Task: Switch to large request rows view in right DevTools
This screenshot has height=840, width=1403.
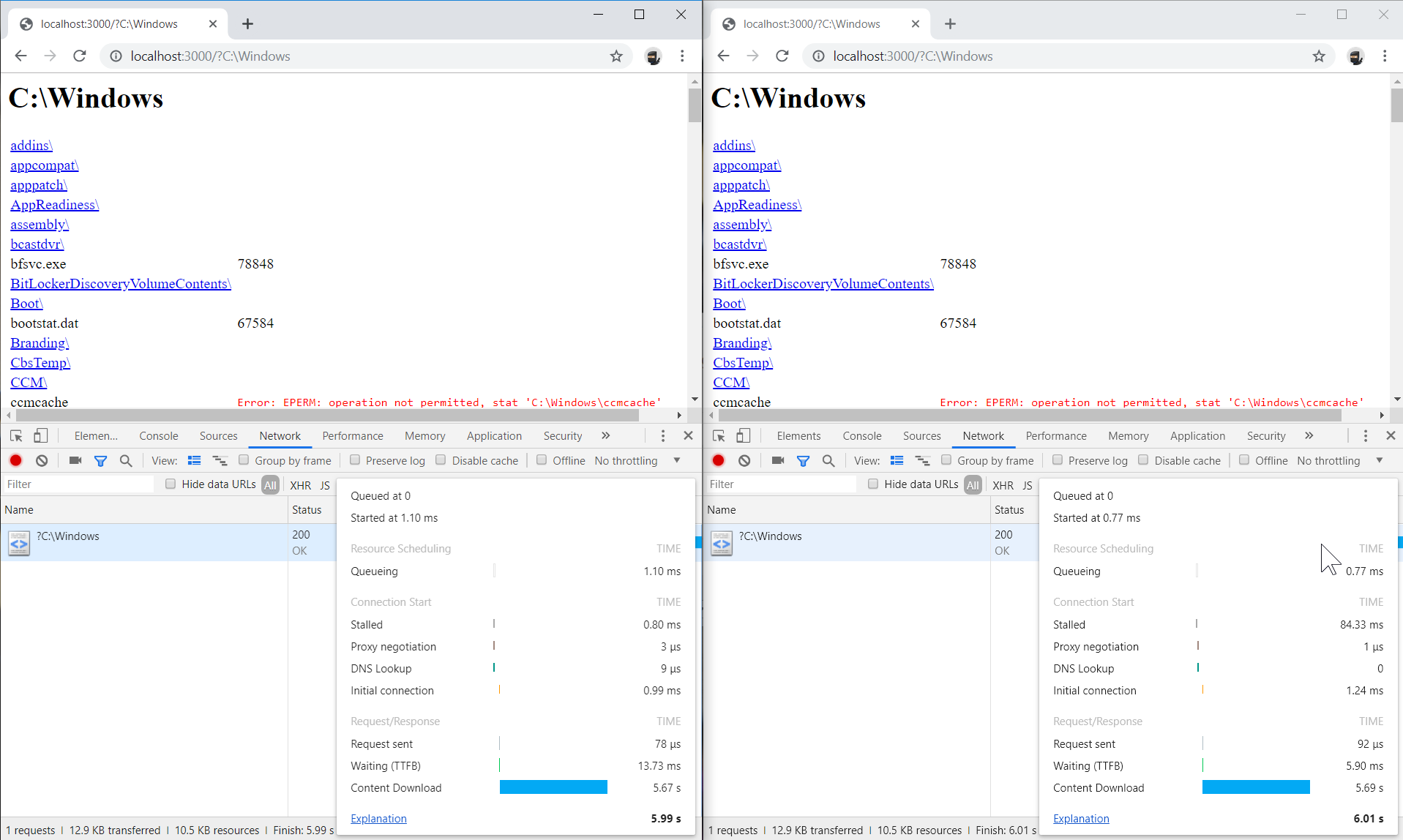Action: tap(897, 460)
